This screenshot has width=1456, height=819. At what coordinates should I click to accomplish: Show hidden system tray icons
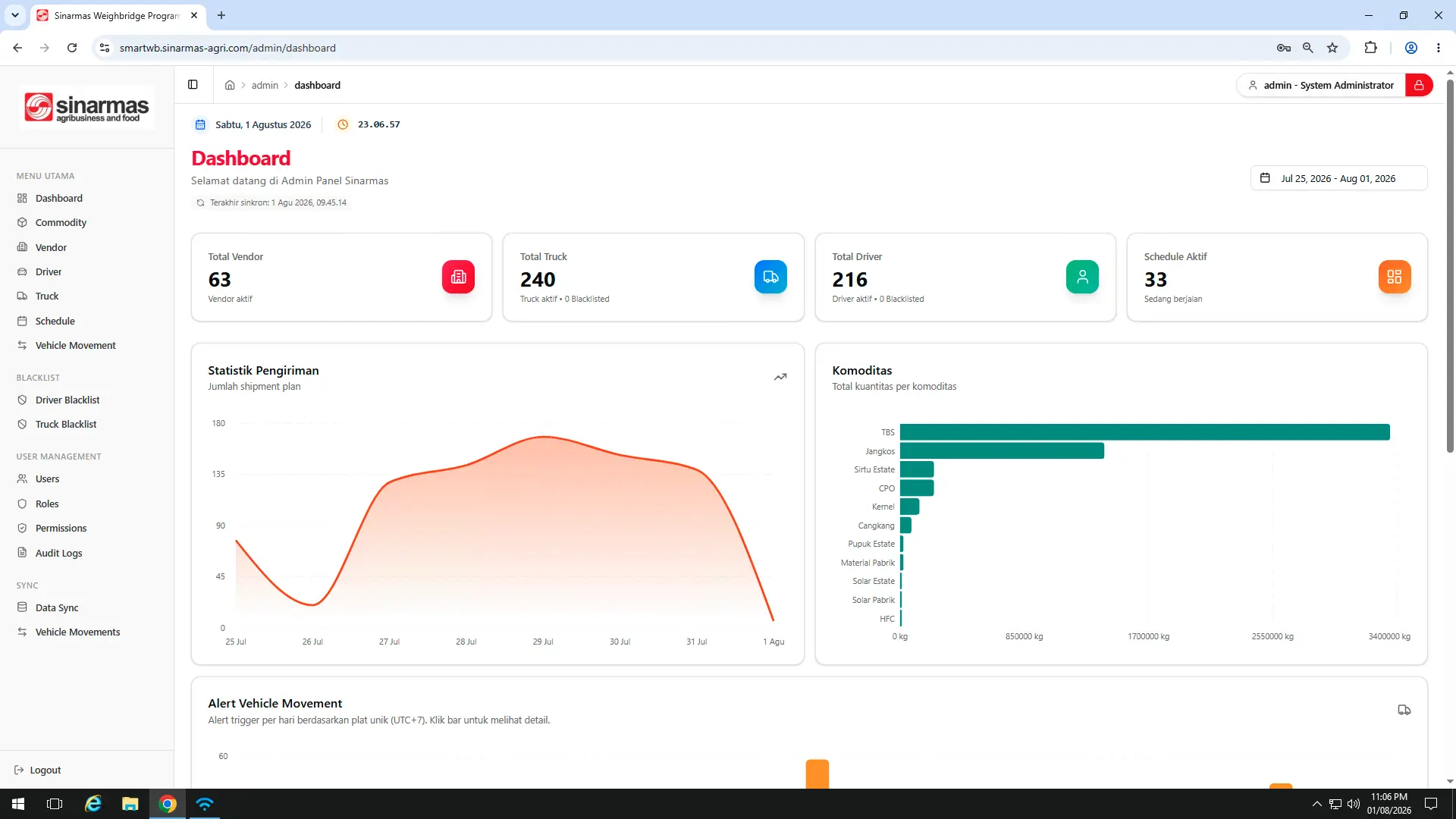point(1317,804)
